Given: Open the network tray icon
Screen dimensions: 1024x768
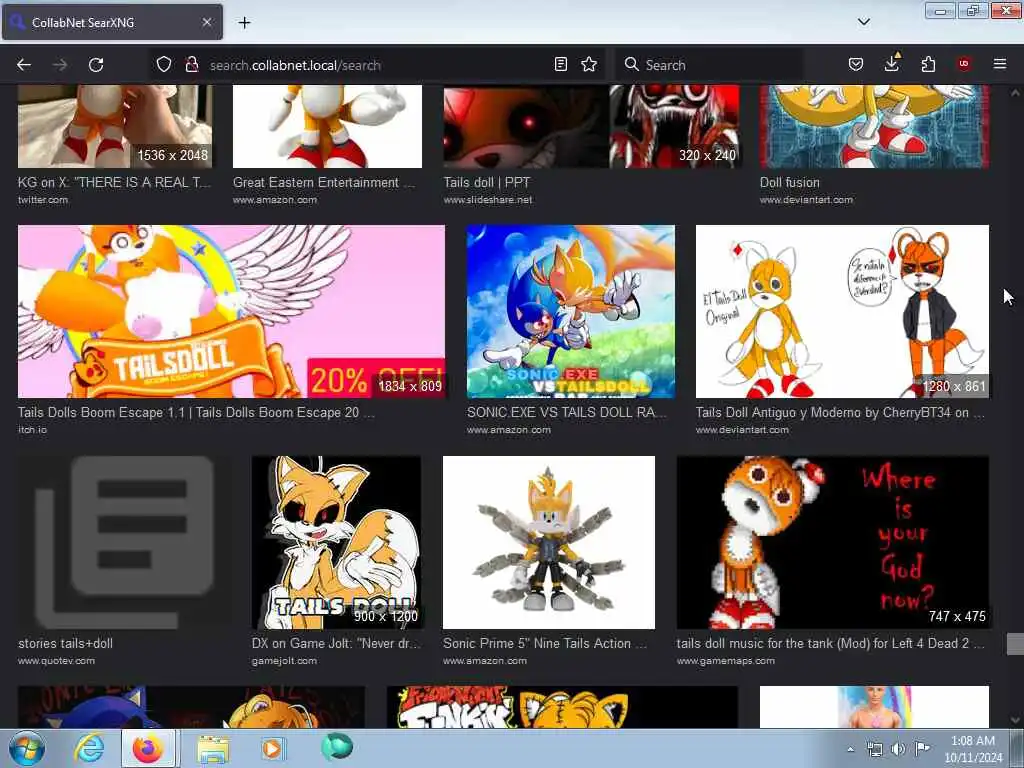Looking at the screenshot, I should [x=874, y=749].
